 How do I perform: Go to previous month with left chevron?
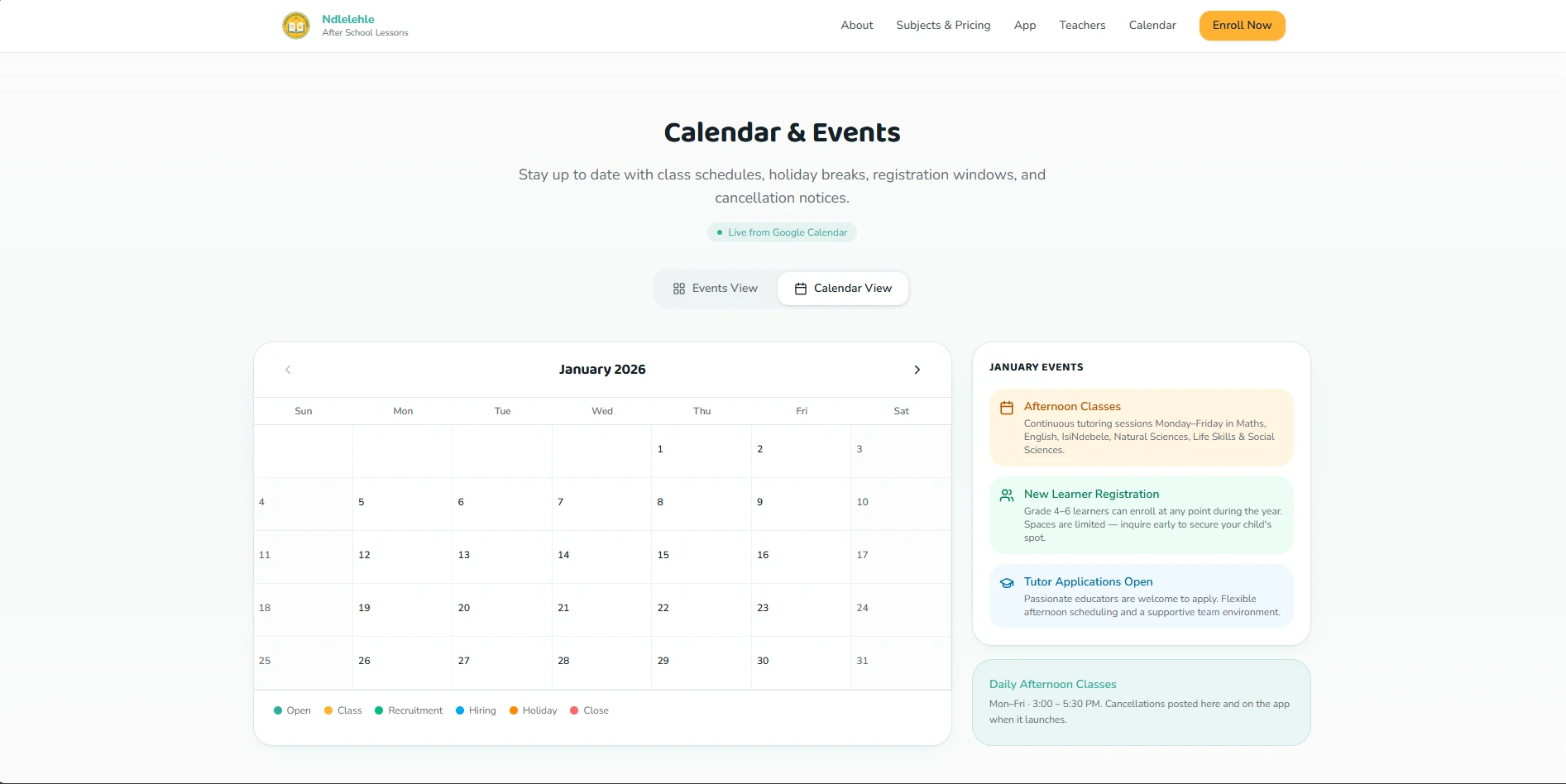(288, 370)
